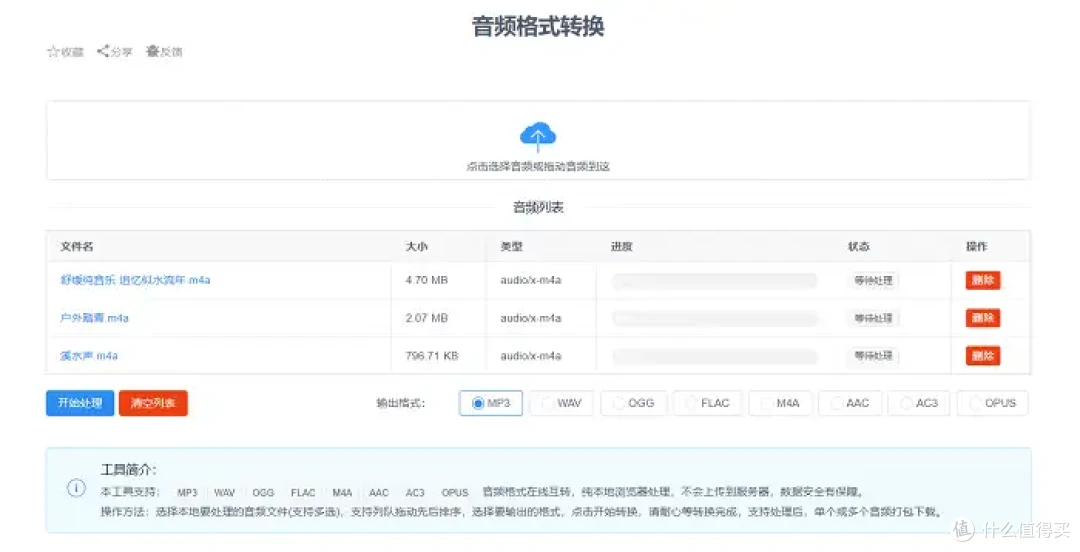Set output format to OPUS

(993, 403)
